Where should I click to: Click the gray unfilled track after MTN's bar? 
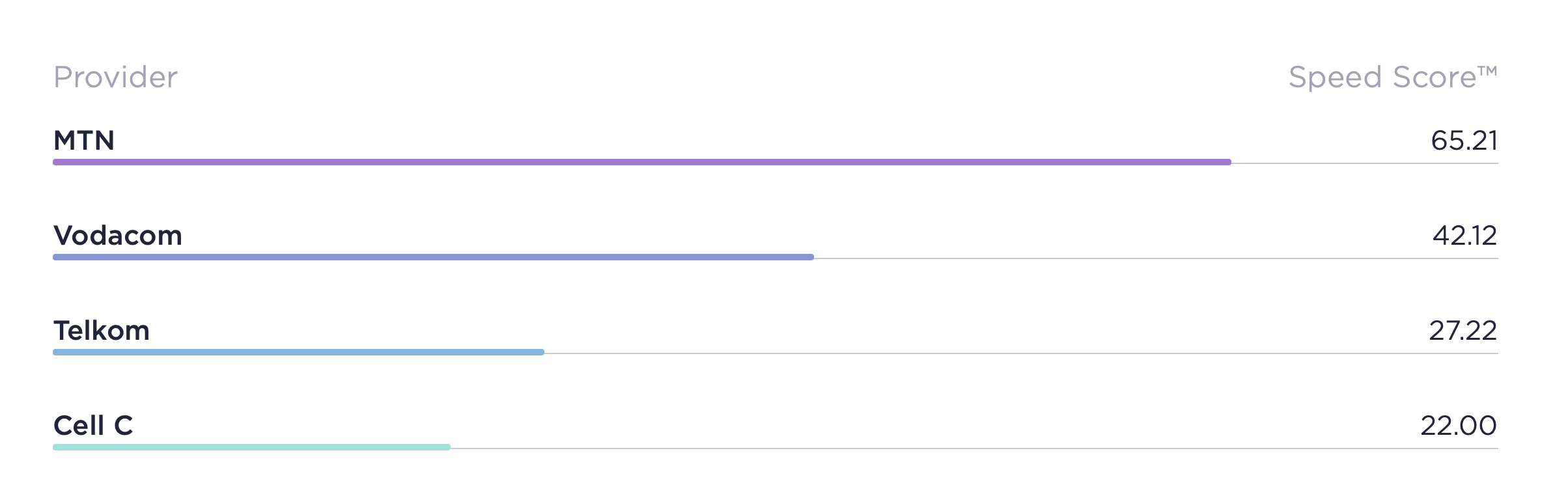pos(1365,163)
